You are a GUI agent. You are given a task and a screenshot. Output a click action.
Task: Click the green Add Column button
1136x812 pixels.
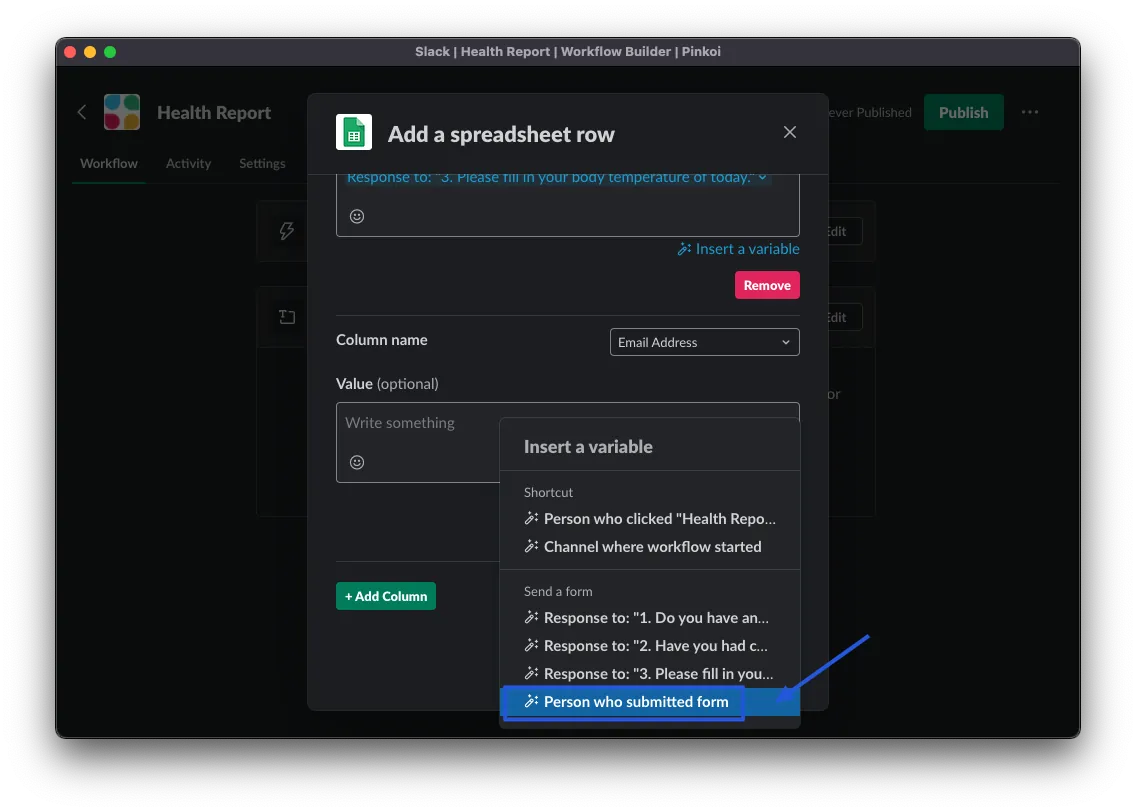pyautogui.click(x=386, y=596)
